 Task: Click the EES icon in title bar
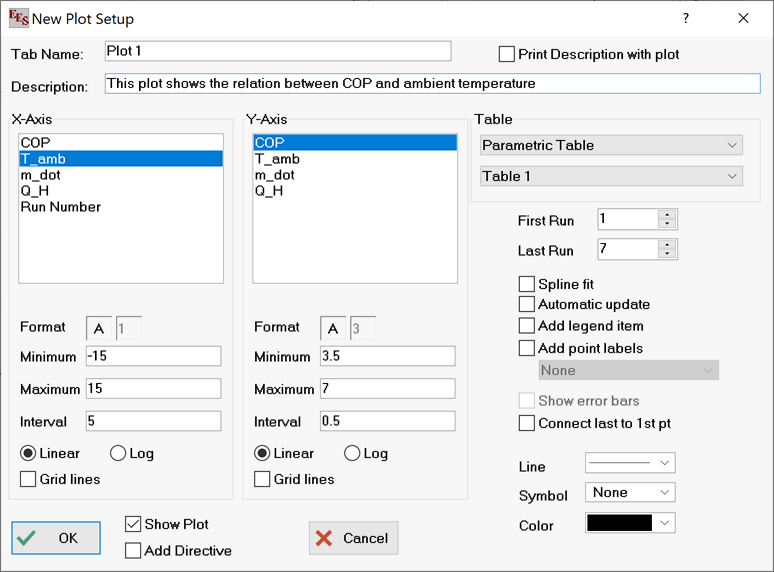[17, 19]
